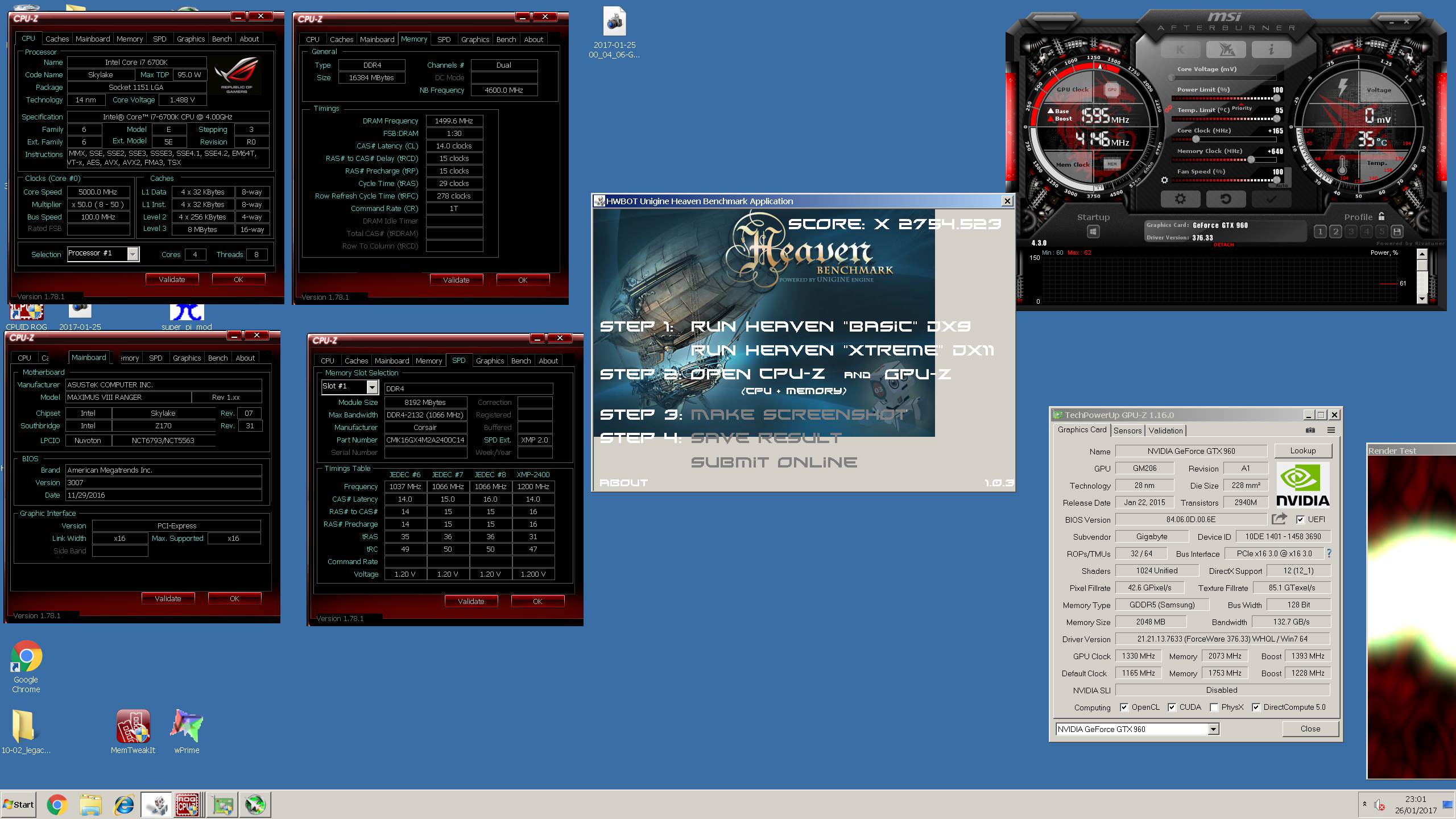Toggle CUDA checkbox in GPU-Z

pyautogui.click(x=1172, y=707)
